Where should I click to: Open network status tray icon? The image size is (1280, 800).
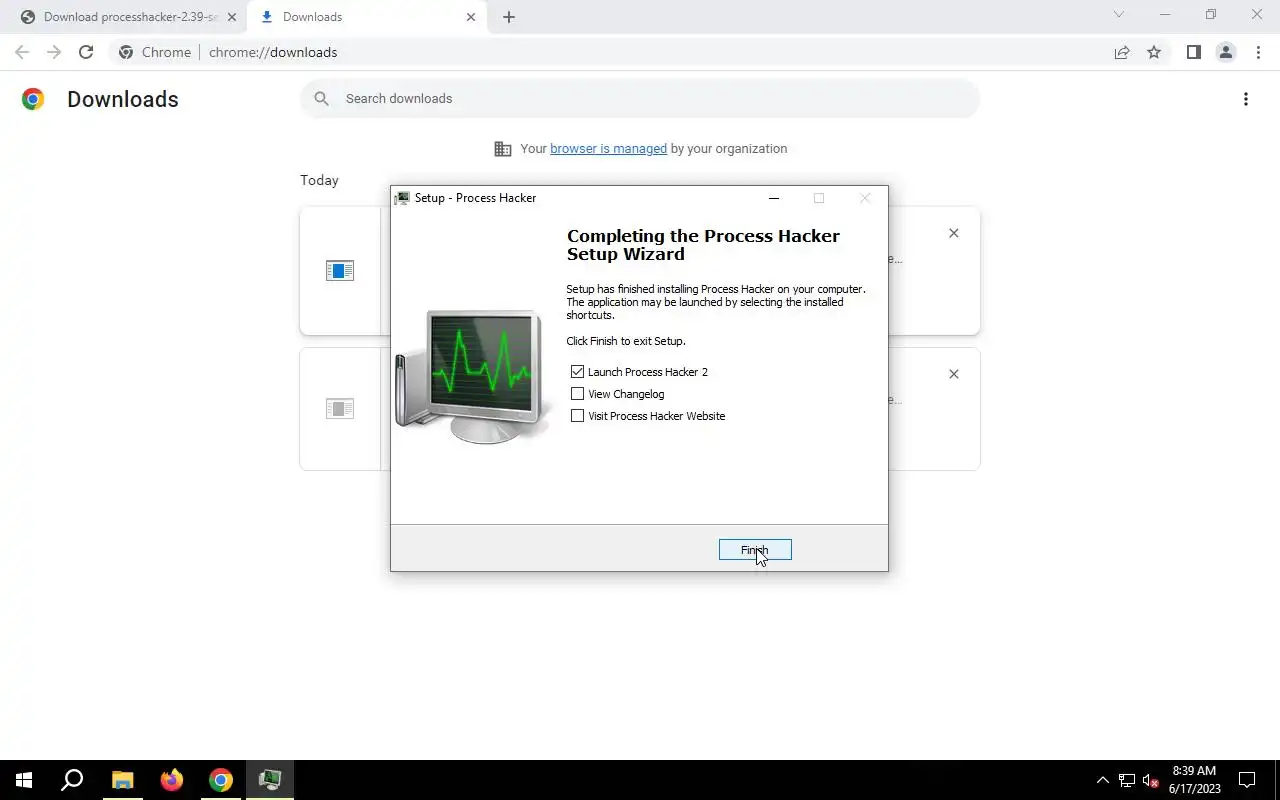1127,780
